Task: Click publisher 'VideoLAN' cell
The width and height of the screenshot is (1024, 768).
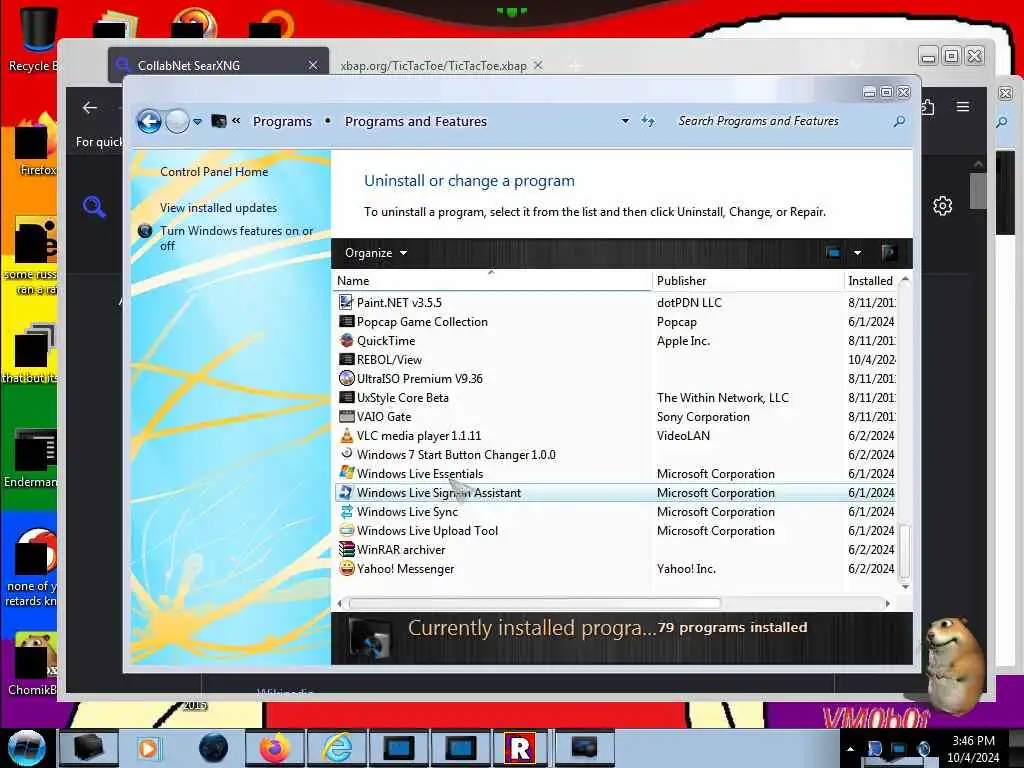Action: pyautogui.click(x=683, y=436)
